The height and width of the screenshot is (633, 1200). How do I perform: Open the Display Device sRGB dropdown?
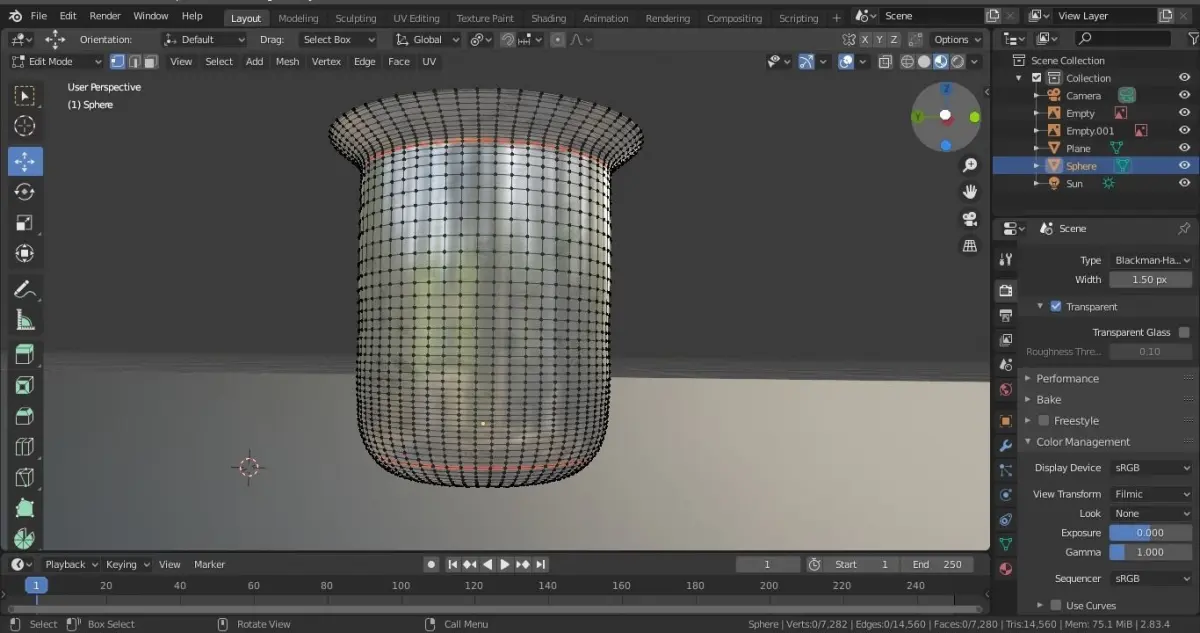pyautogui.click(x=1152, y=467)
